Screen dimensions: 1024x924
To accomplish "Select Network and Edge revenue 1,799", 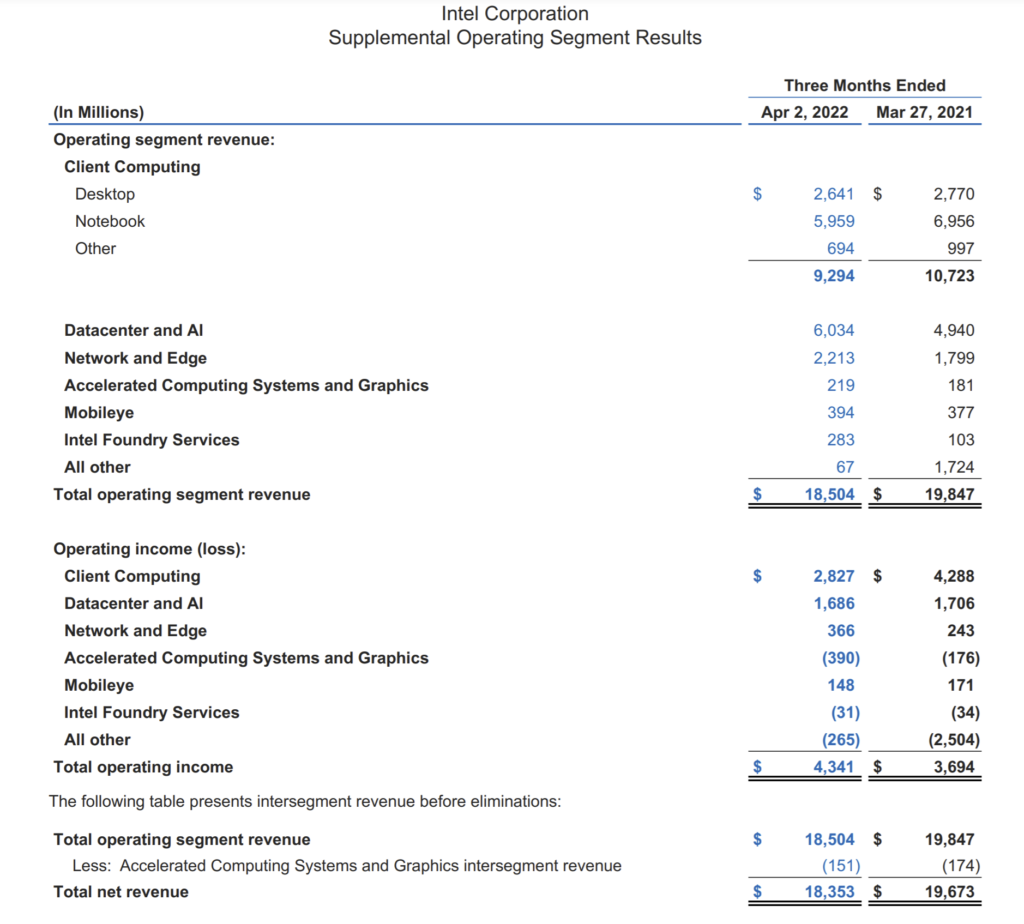I will (x=953, y=358).
